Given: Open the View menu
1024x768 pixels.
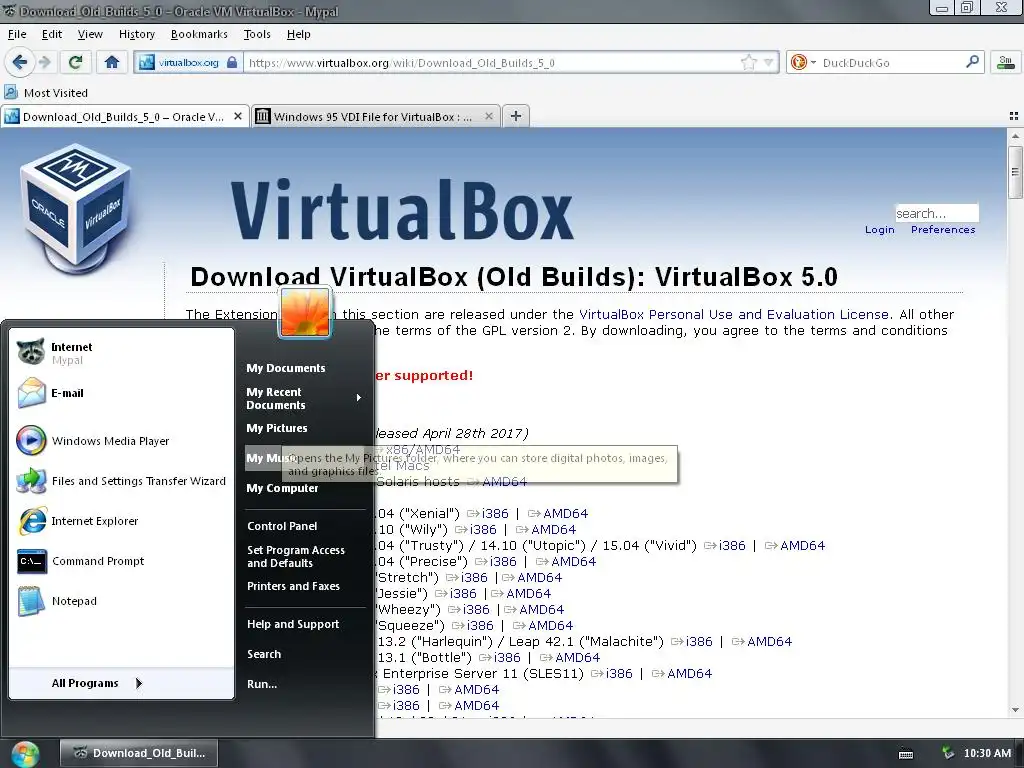Looking at the screenshot, I should coord(90,34).
